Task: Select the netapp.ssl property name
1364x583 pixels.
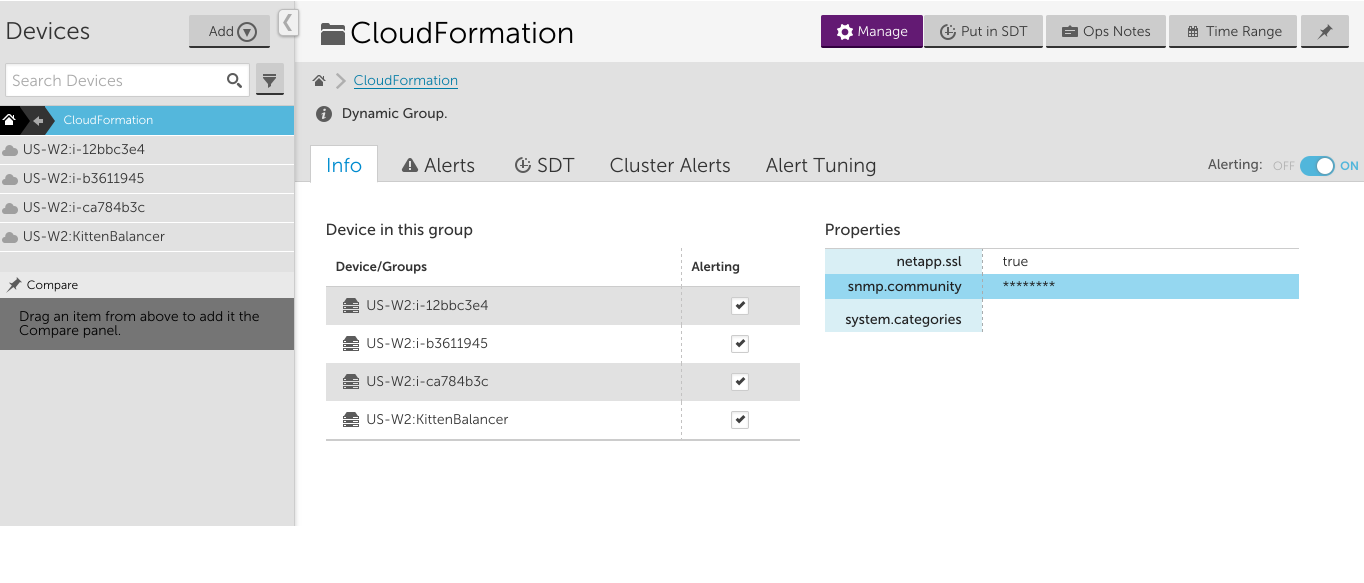Action: pyautogui.click(x=929, y=262)
